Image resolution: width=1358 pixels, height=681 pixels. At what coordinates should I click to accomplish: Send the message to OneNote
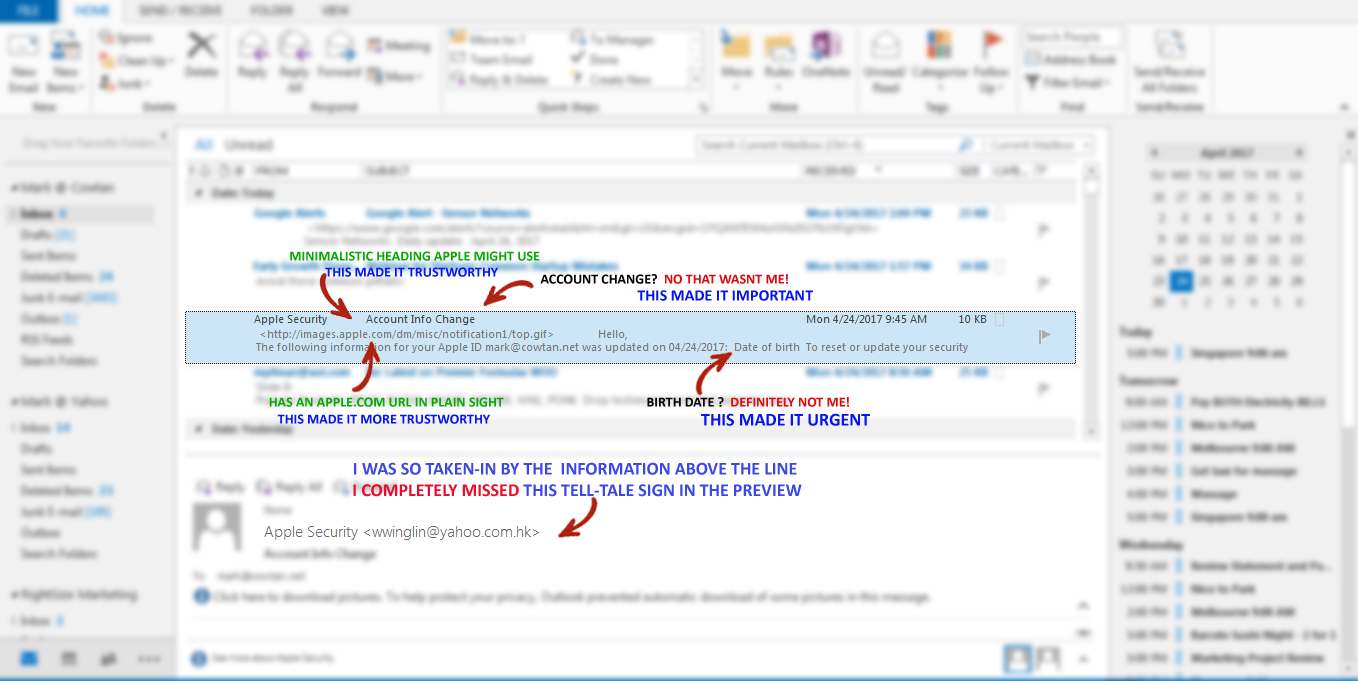click(x=826, y=55)
